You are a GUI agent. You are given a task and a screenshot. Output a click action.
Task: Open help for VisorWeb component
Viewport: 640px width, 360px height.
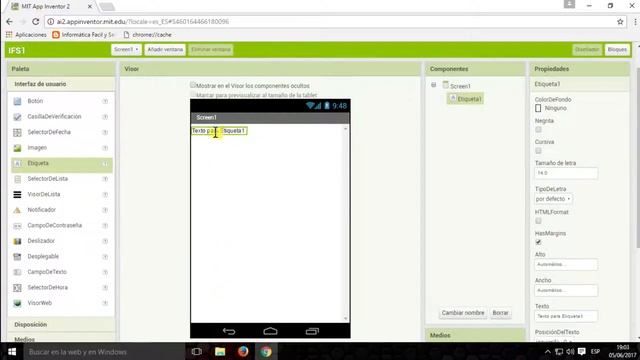pos(105,303)
